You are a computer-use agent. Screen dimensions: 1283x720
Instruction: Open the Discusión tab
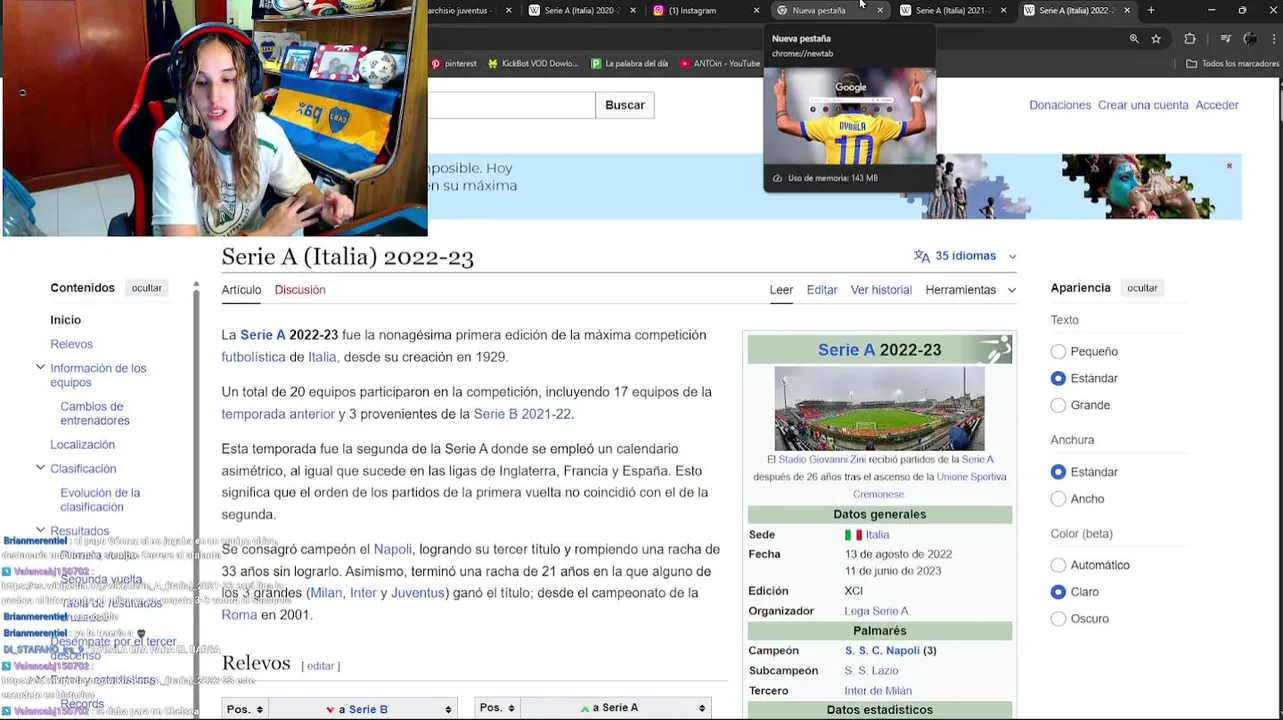(x=300, y=290)
